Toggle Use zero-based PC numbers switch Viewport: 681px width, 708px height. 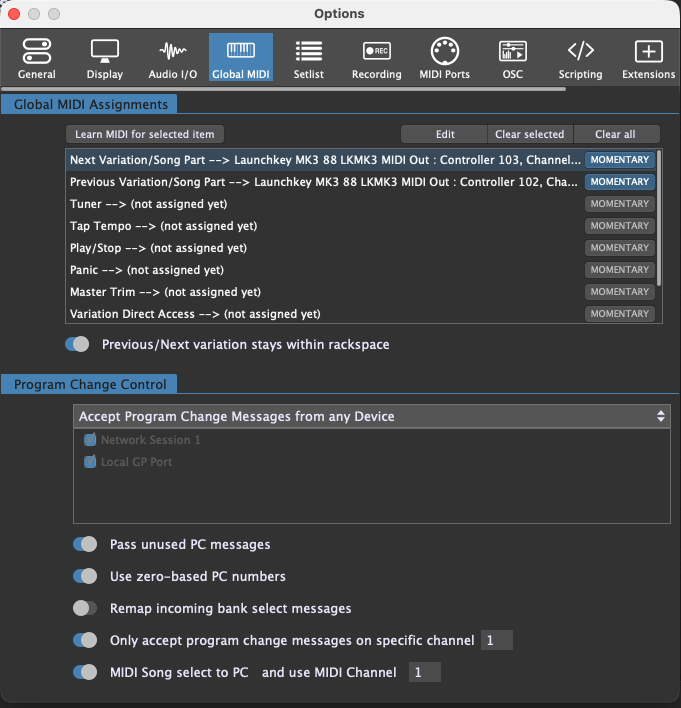click(85, 576)
